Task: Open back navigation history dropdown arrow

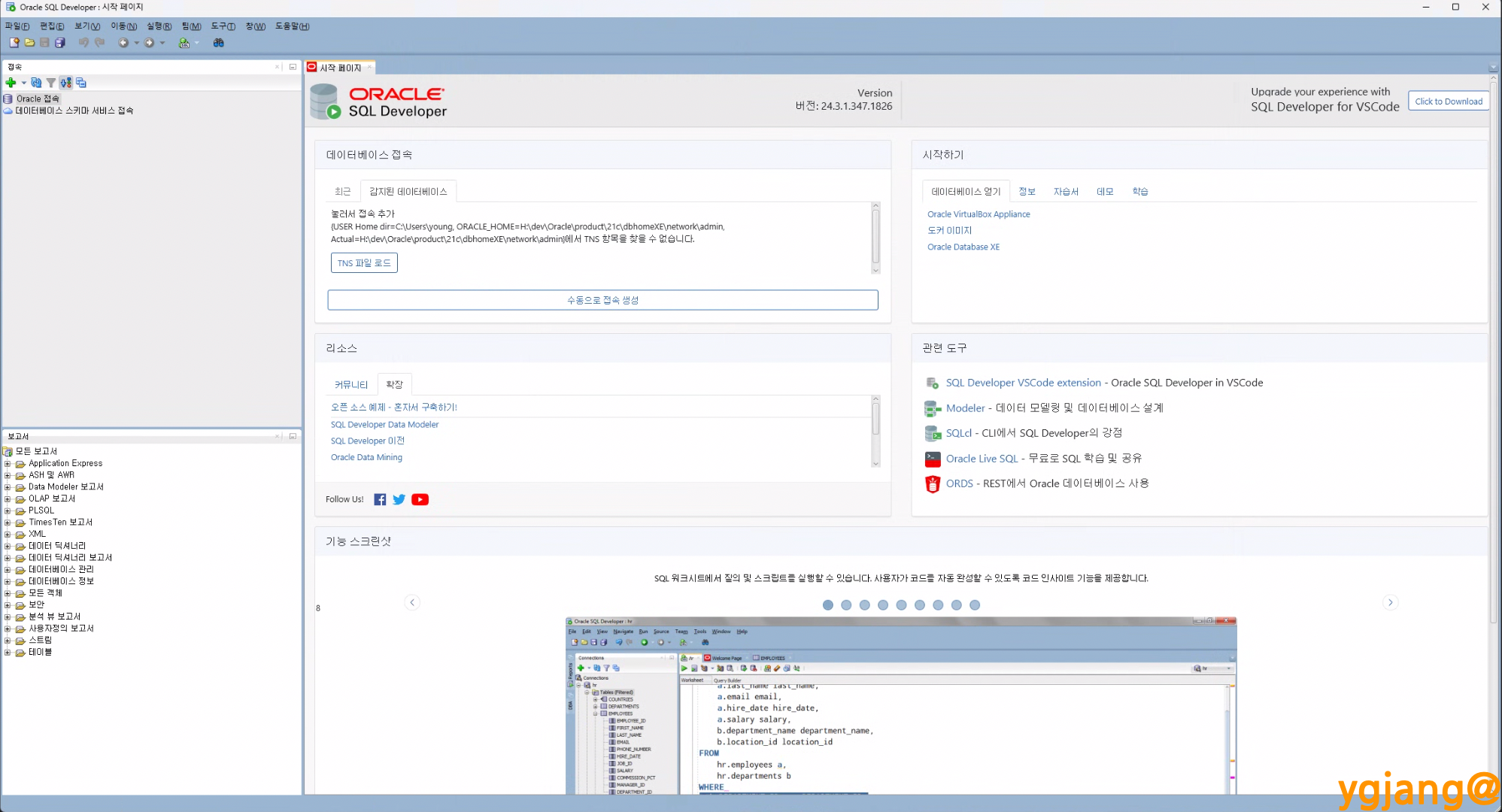Action: pos(136,43)
